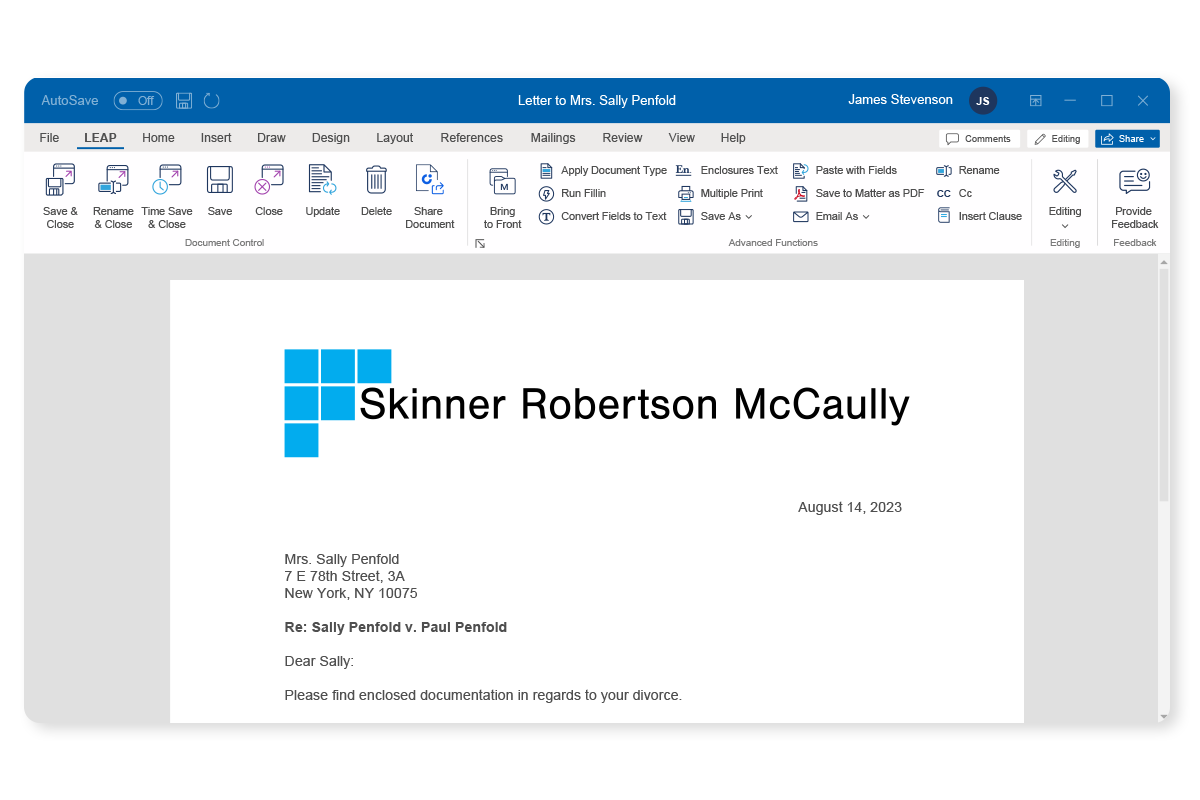Click the Cc command
The height and width of the screenshot is (800, 1200).
[954, 193]
